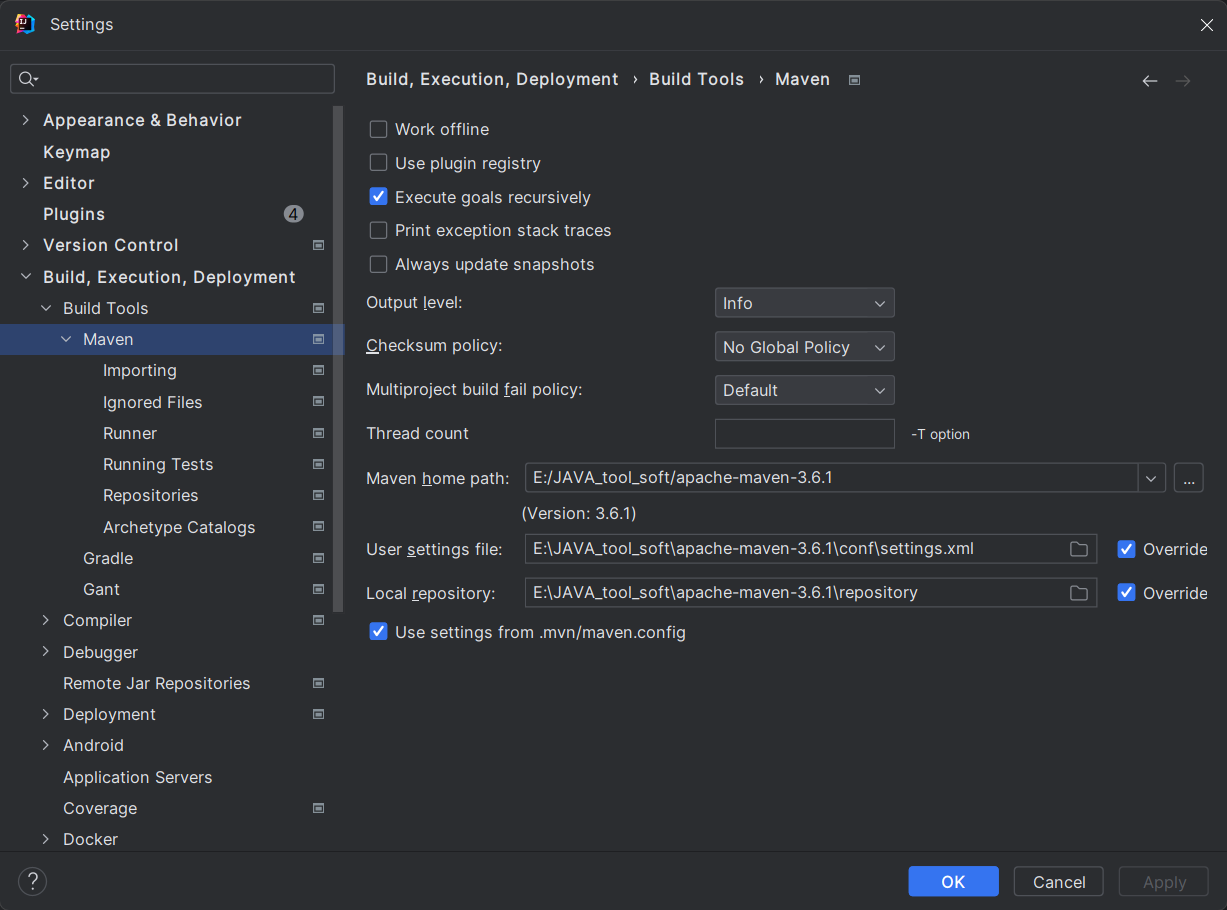Expand Appearance & Behavior section

(x=26, y=120)
